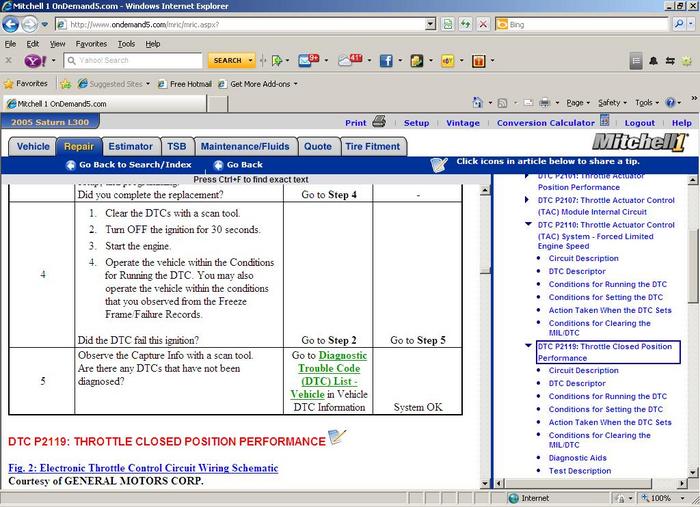Click the Go Back to Search/Index arrow icon

70,165
